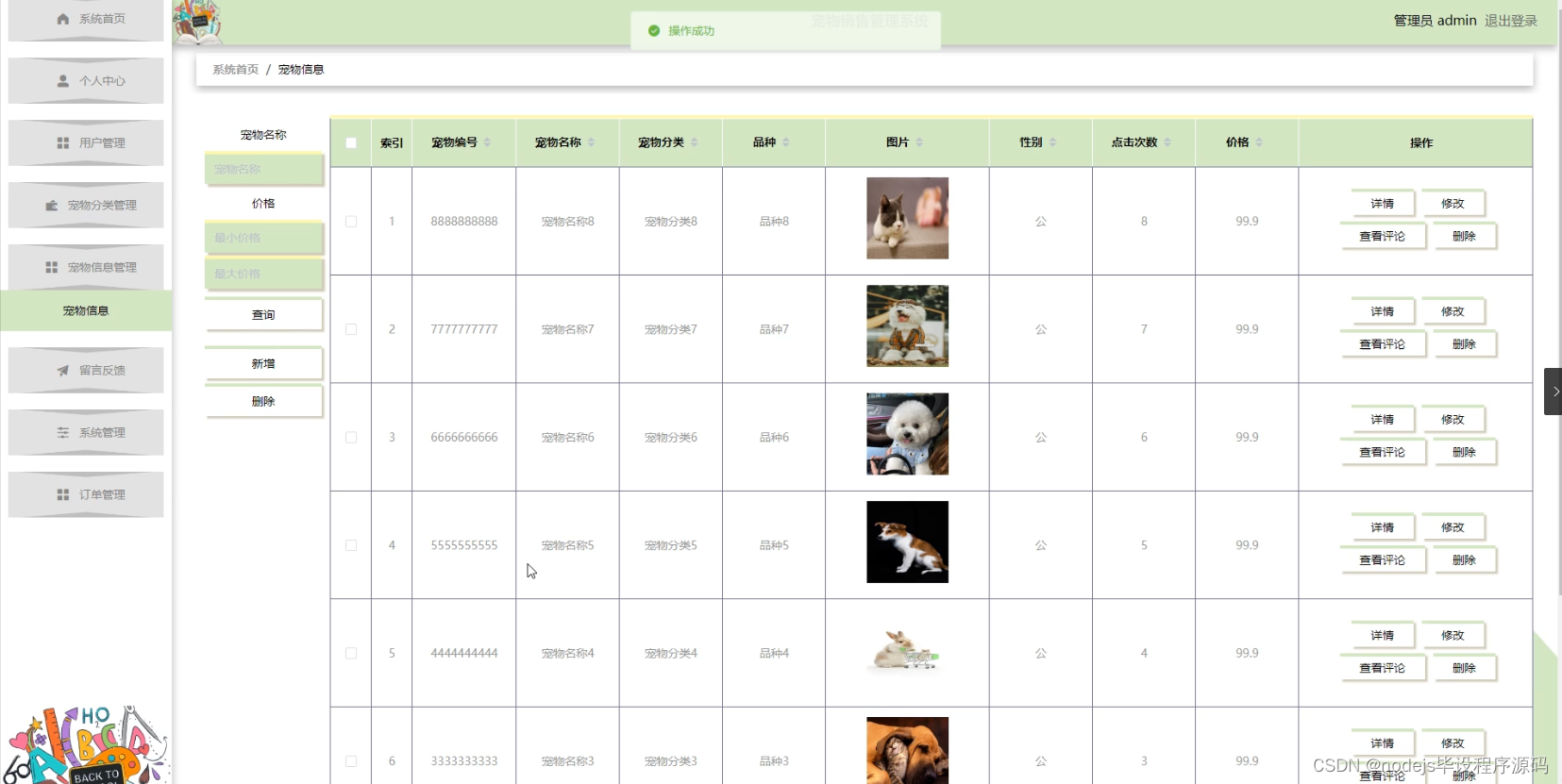
Task: Open 宠物分类管理 sidebar menu
Action: tap(86, 205)
